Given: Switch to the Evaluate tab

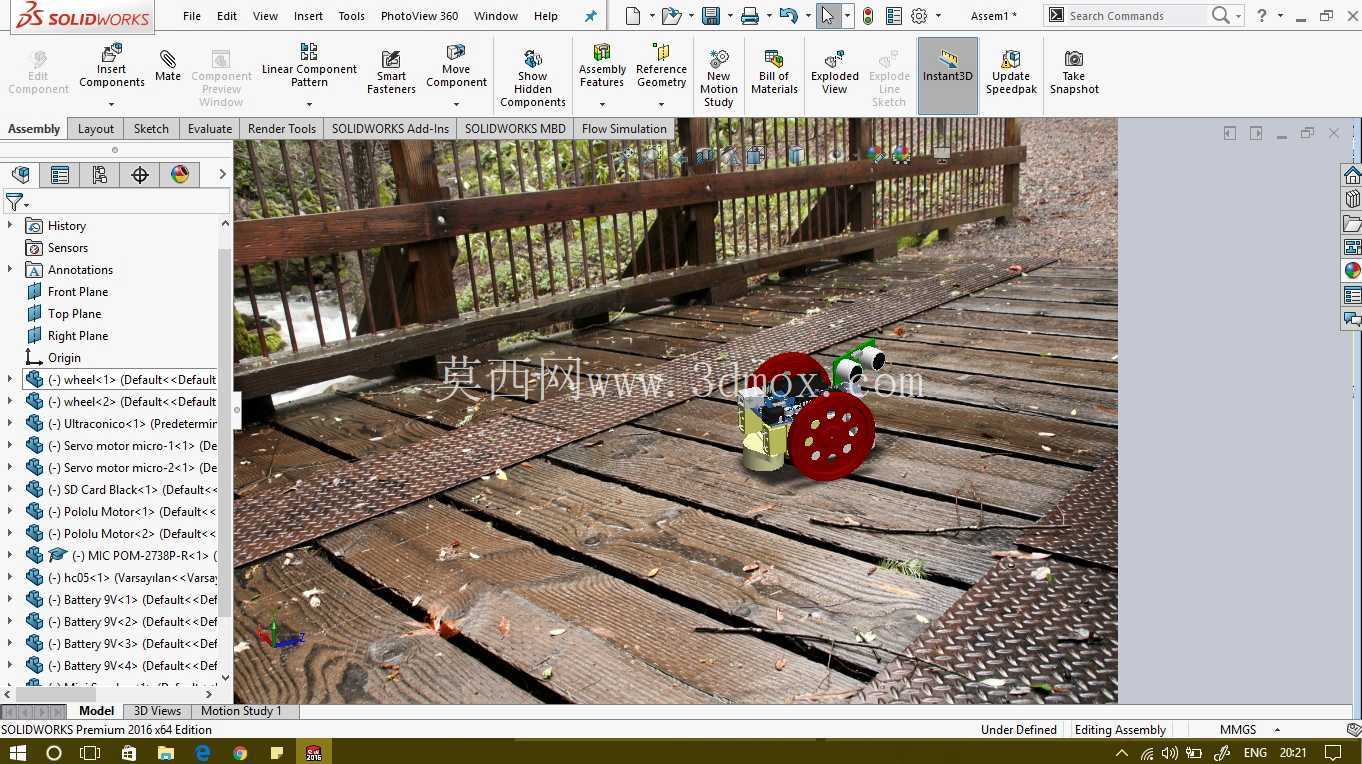Looking at the screenshot, I should pos(210,128).
